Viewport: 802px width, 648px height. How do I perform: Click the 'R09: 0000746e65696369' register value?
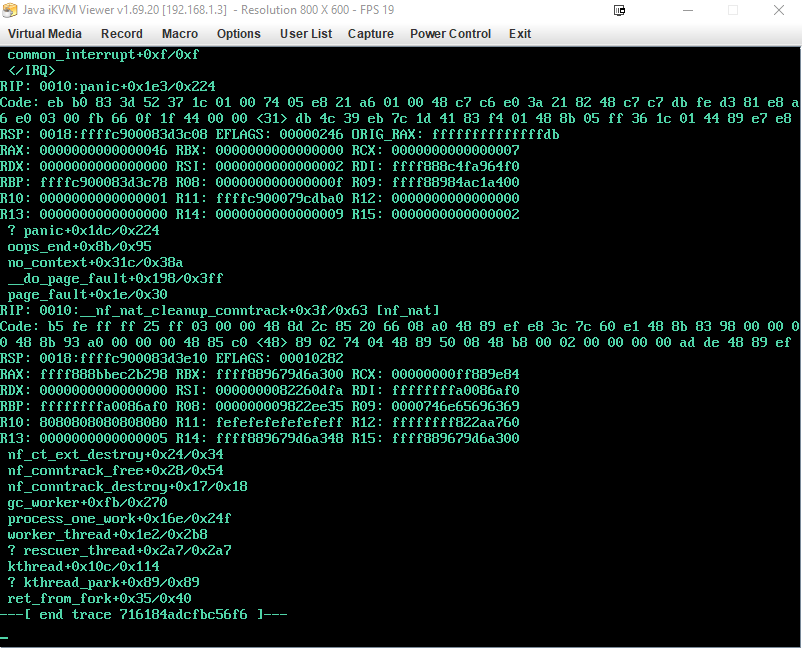click(435, 407)
